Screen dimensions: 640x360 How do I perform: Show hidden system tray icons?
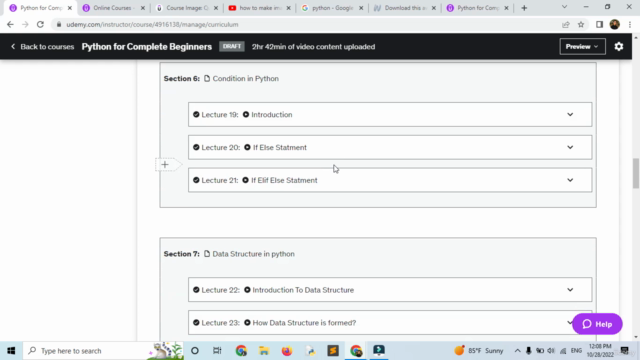point(517,351)
